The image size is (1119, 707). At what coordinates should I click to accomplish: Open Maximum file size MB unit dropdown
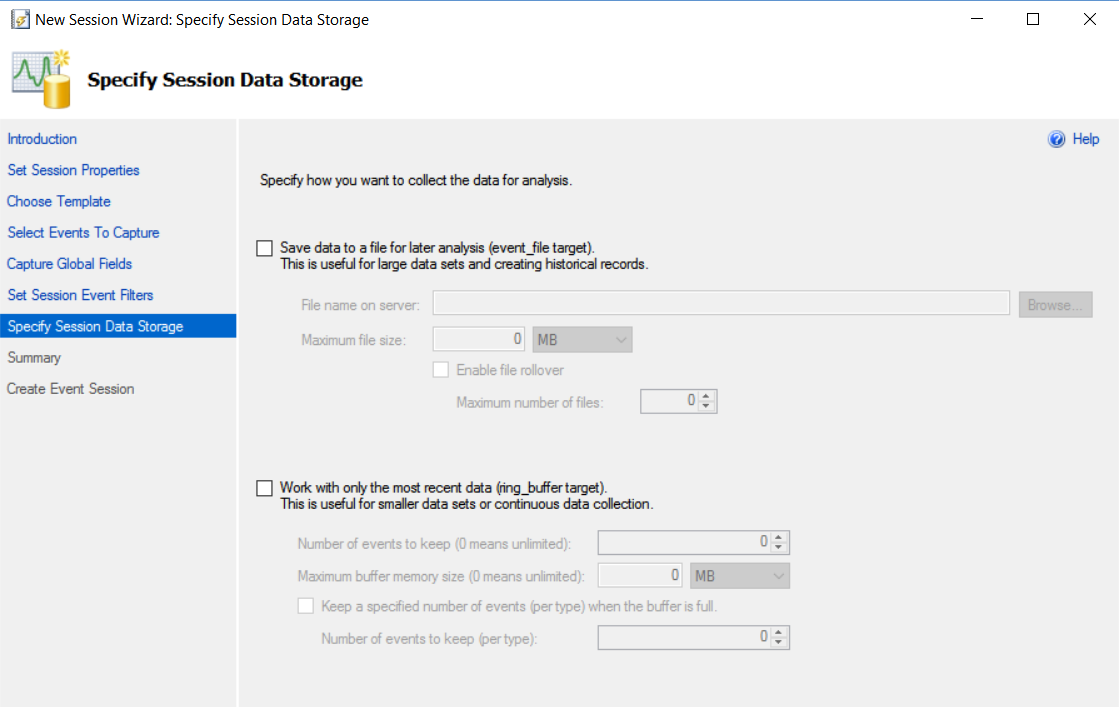click(x=583, y=340)
